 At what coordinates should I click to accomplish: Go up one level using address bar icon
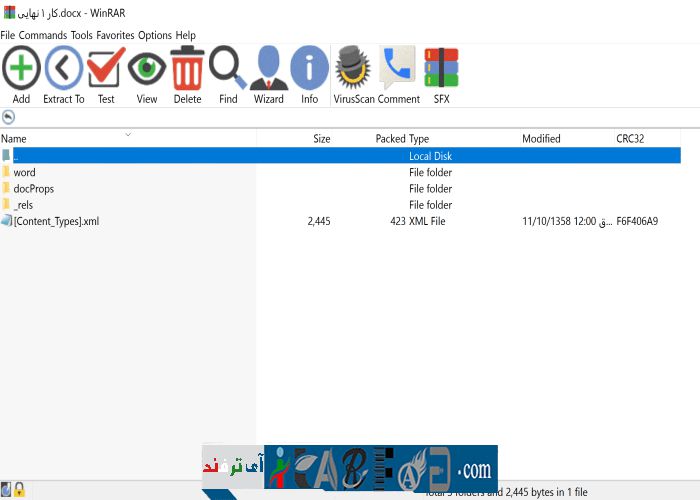(9, 117)
